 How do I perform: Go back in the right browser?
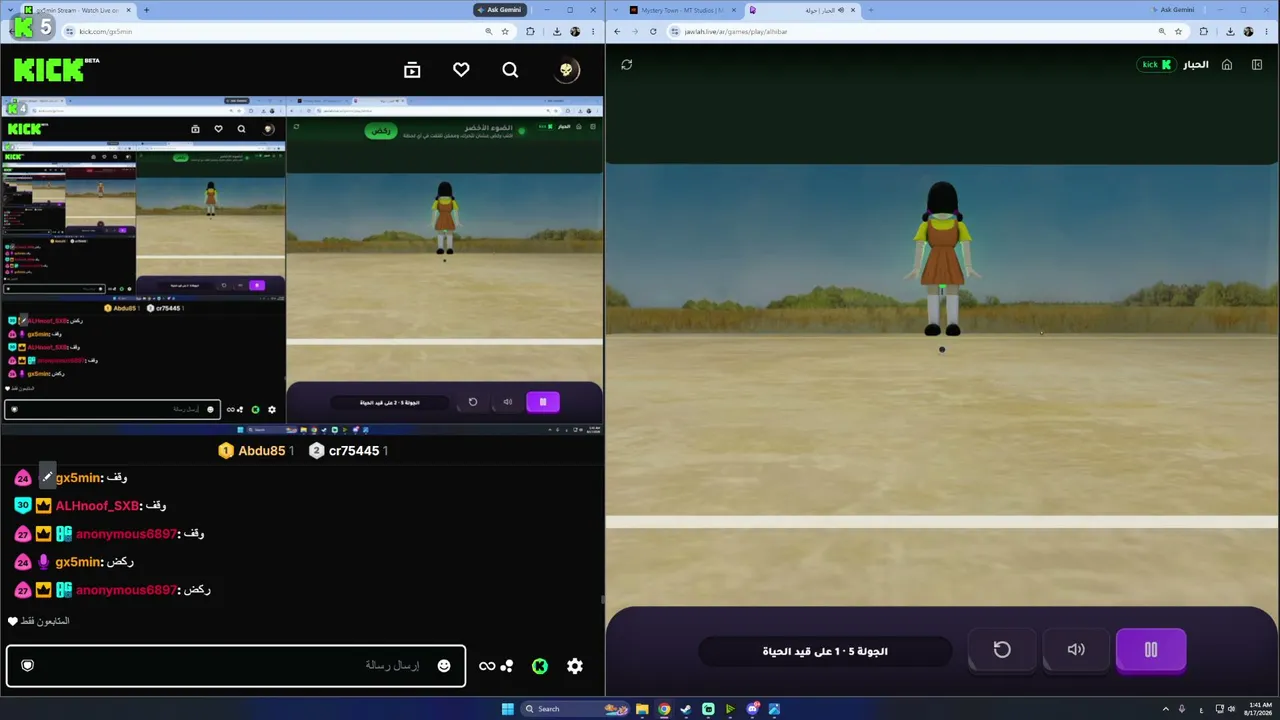(x=617, y=31)
